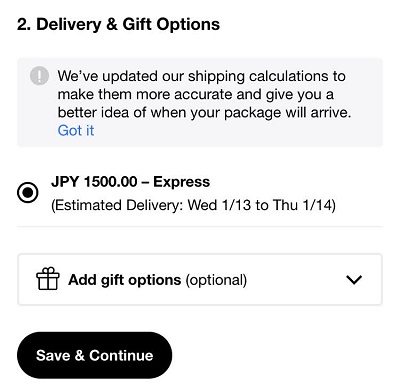Image resolution: width=400 pixels, height=392 pixels.
Task: Click the Thu 1/14 delivery date
Action: point(304,205)
